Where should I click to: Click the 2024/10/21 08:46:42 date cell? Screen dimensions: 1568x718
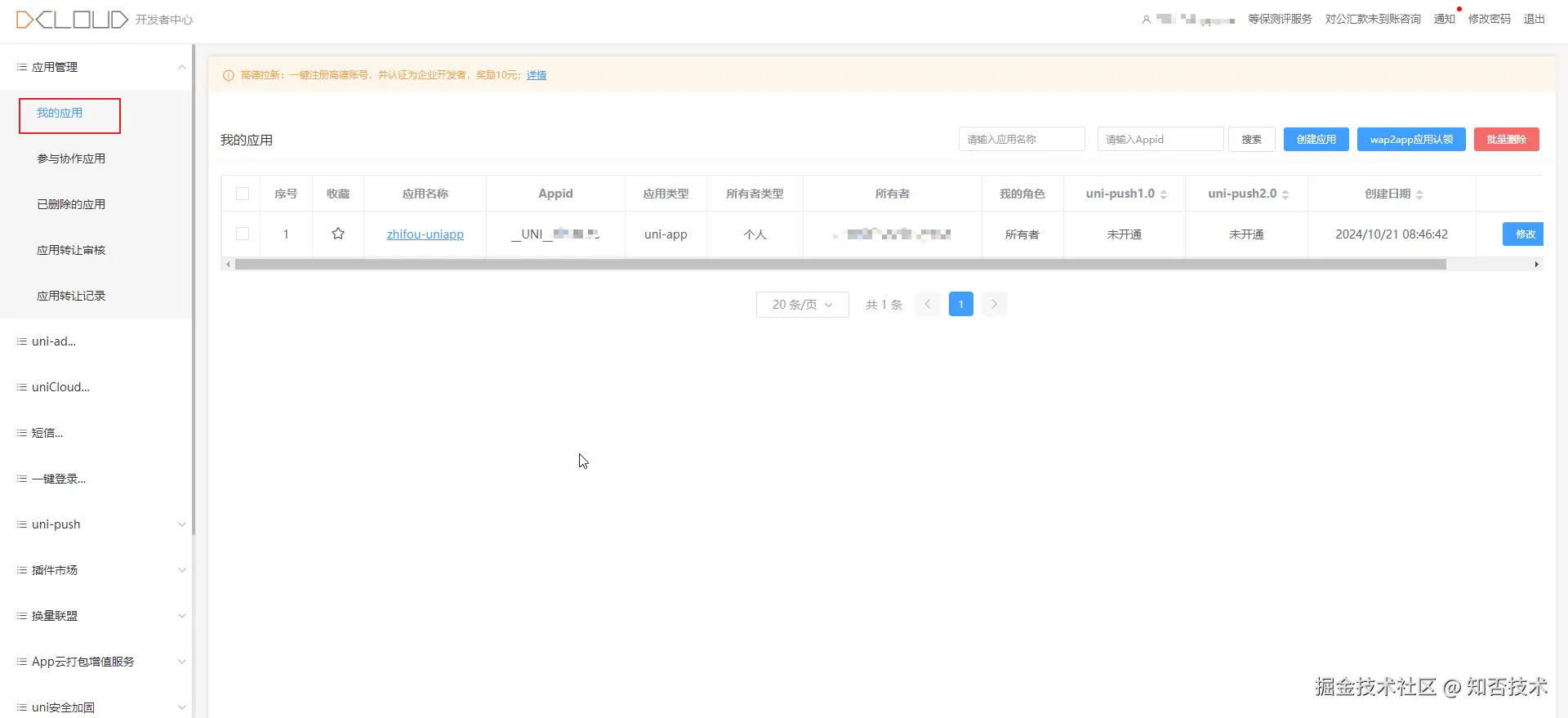[x=1392, y=234]
